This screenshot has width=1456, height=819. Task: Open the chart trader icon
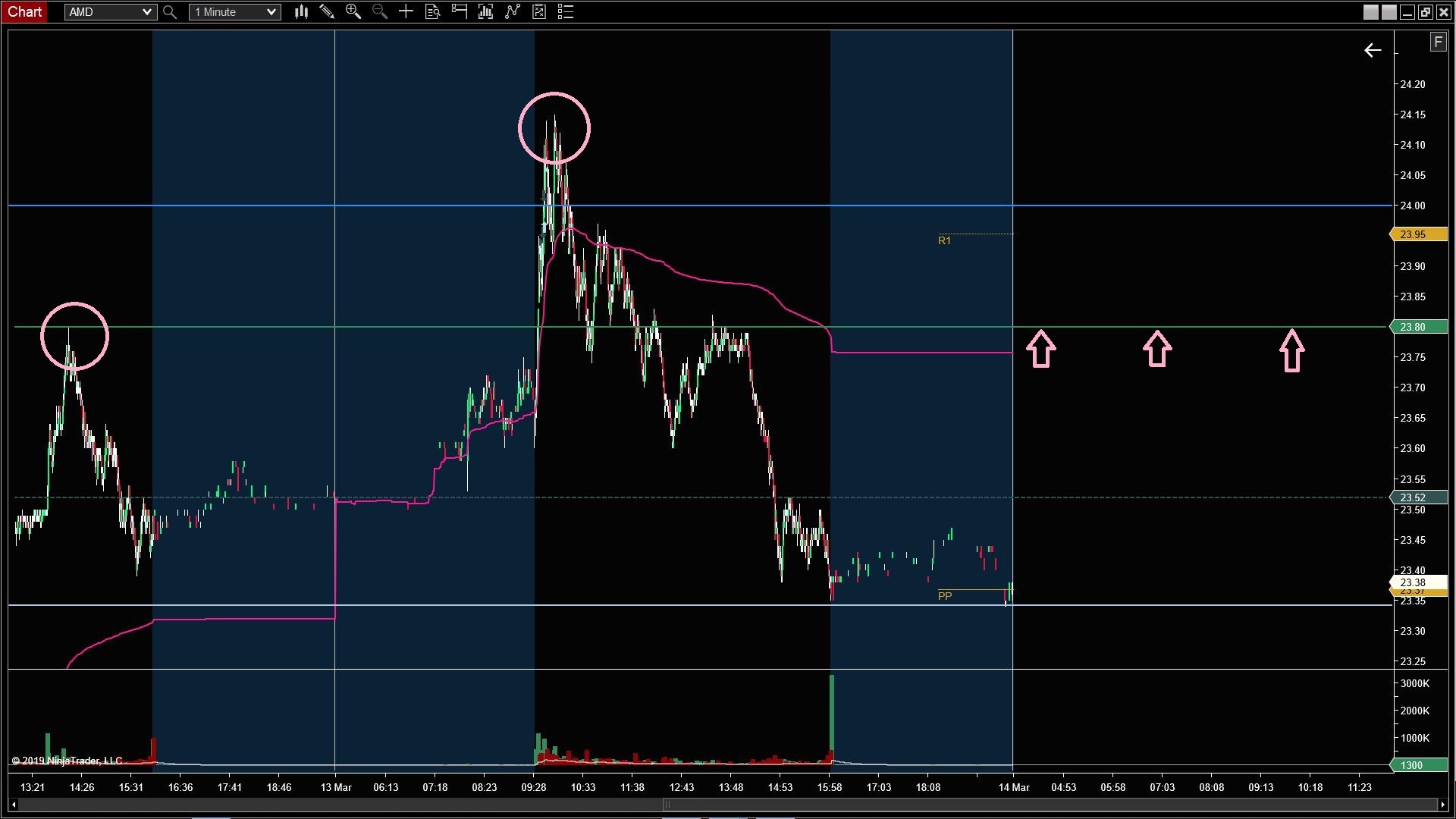459,11
